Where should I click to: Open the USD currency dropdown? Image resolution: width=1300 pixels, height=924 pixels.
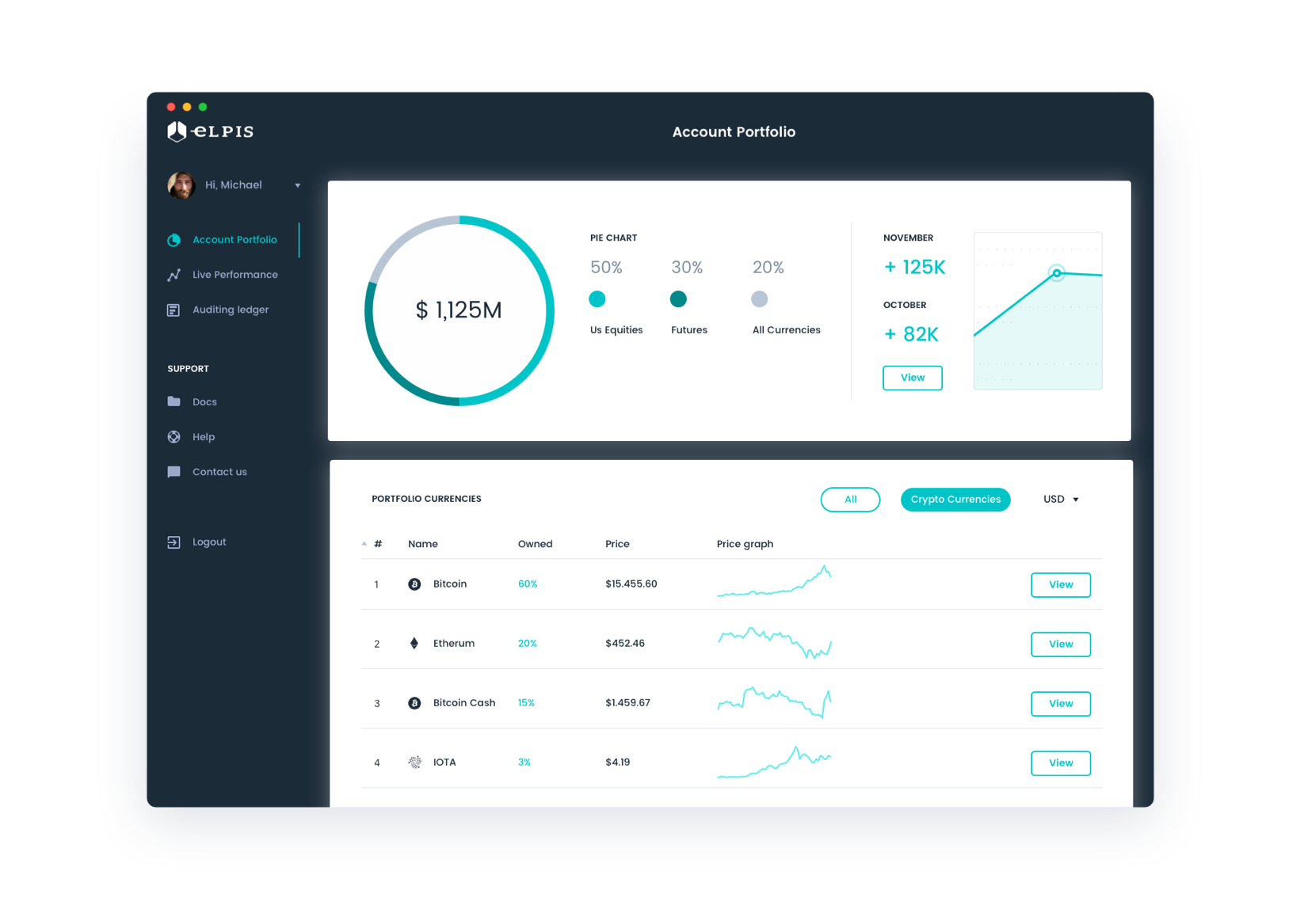(x=1061, y=500)
